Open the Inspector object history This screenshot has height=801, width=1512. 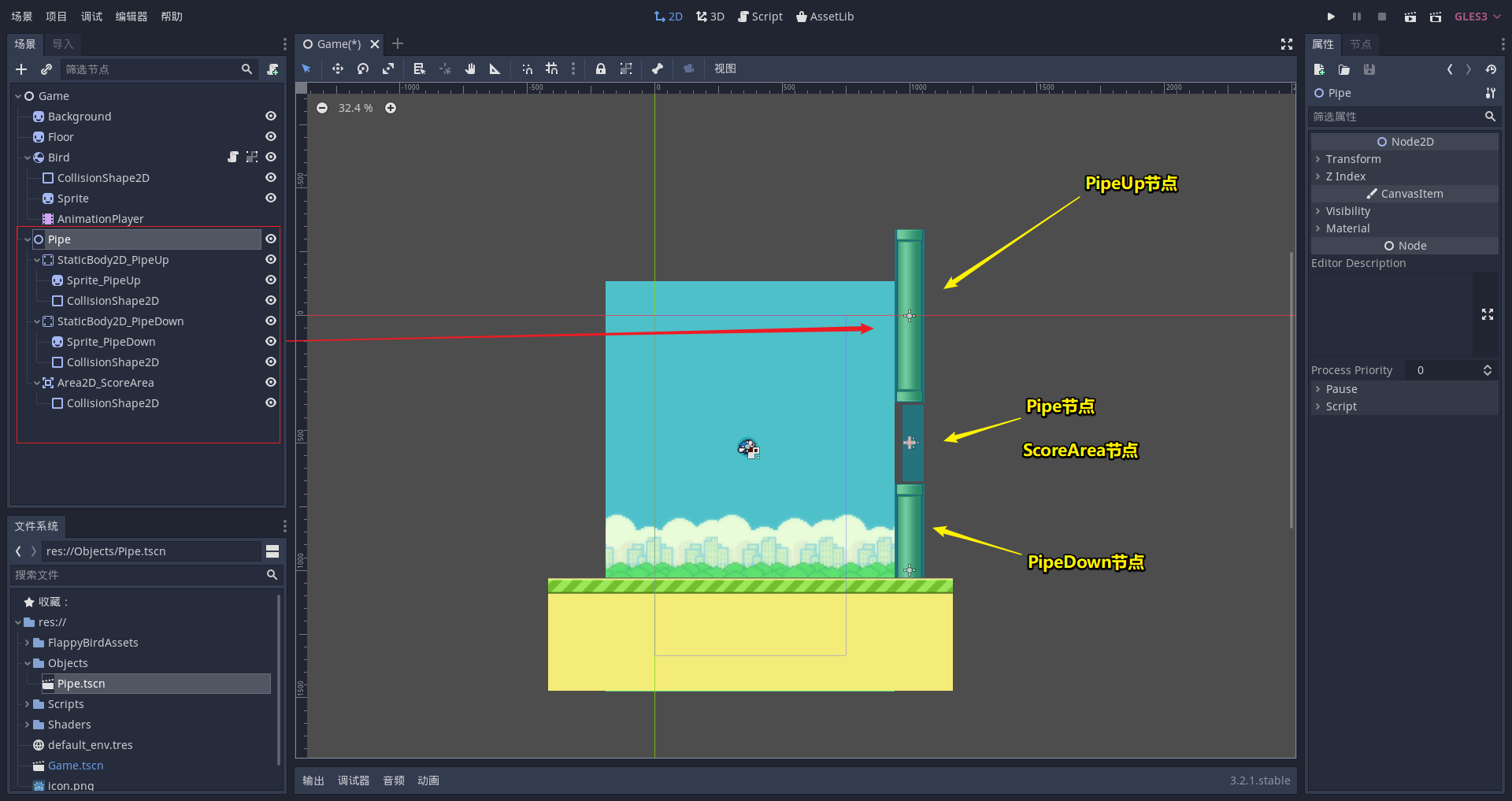(x=1491, y=69)
